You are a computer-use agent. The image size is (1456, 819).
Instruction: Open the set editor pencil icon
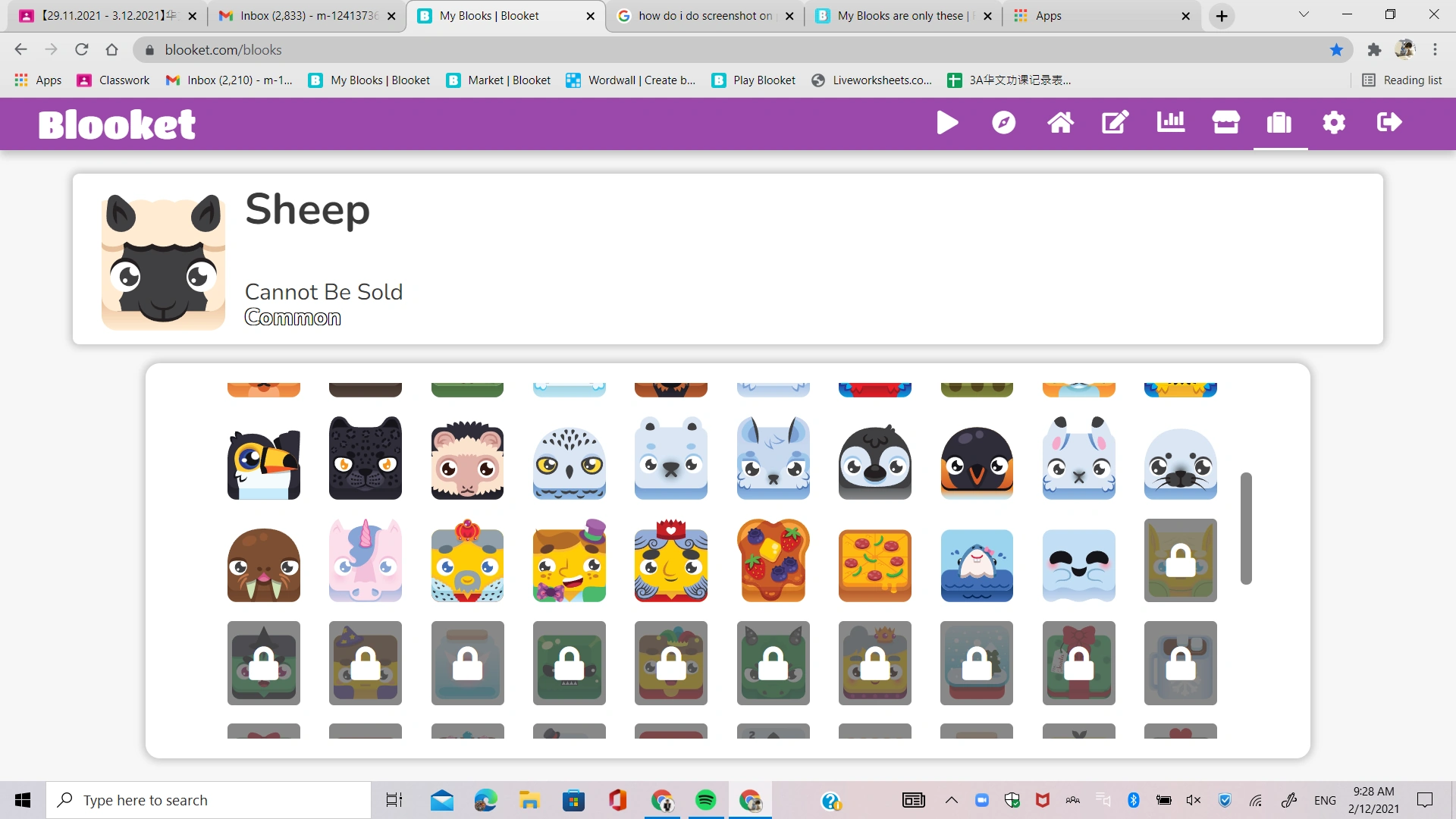coord(1113,122)
